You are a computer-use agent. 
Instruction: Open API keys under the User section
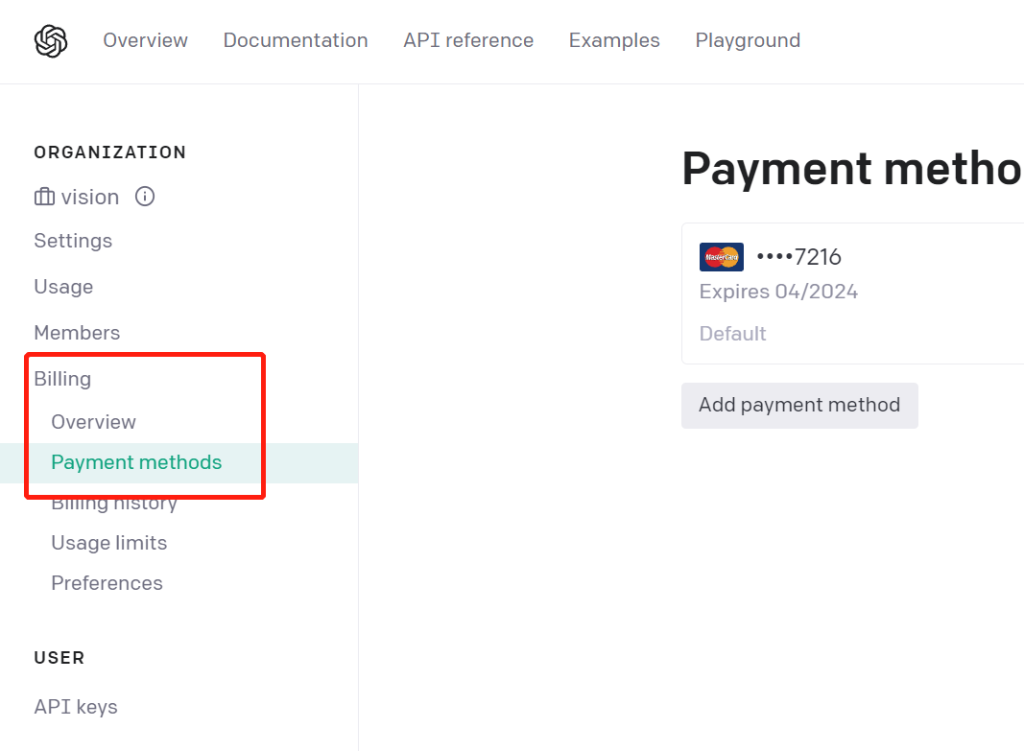tap(75, 707)
